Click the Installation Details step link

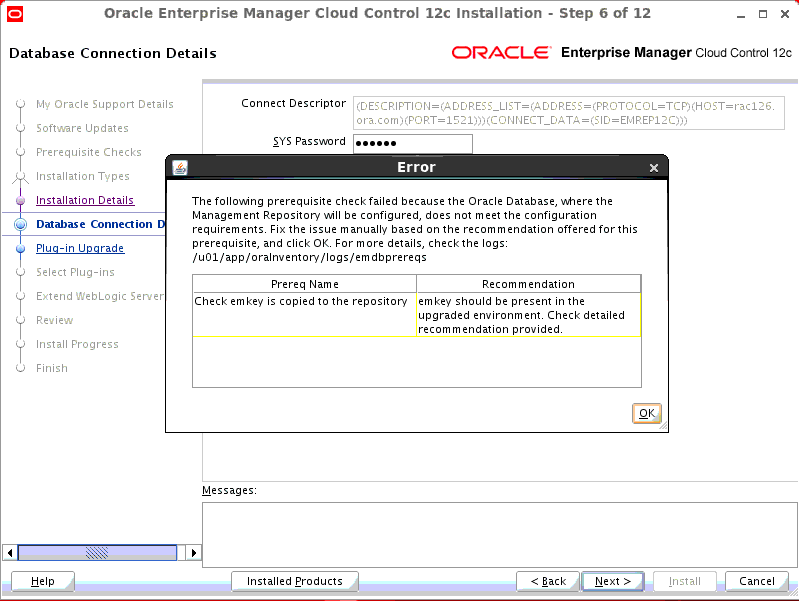click(85, 200)
